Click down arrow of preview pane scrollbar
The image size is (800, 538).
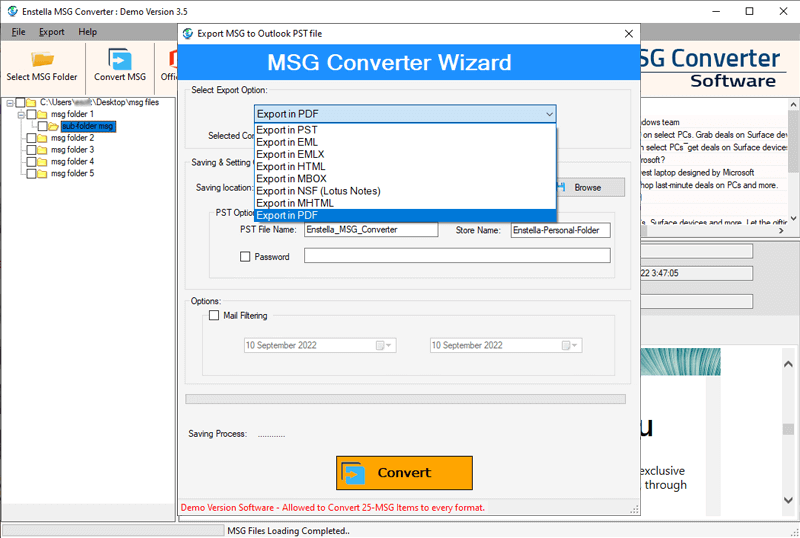tap(788, 500)
